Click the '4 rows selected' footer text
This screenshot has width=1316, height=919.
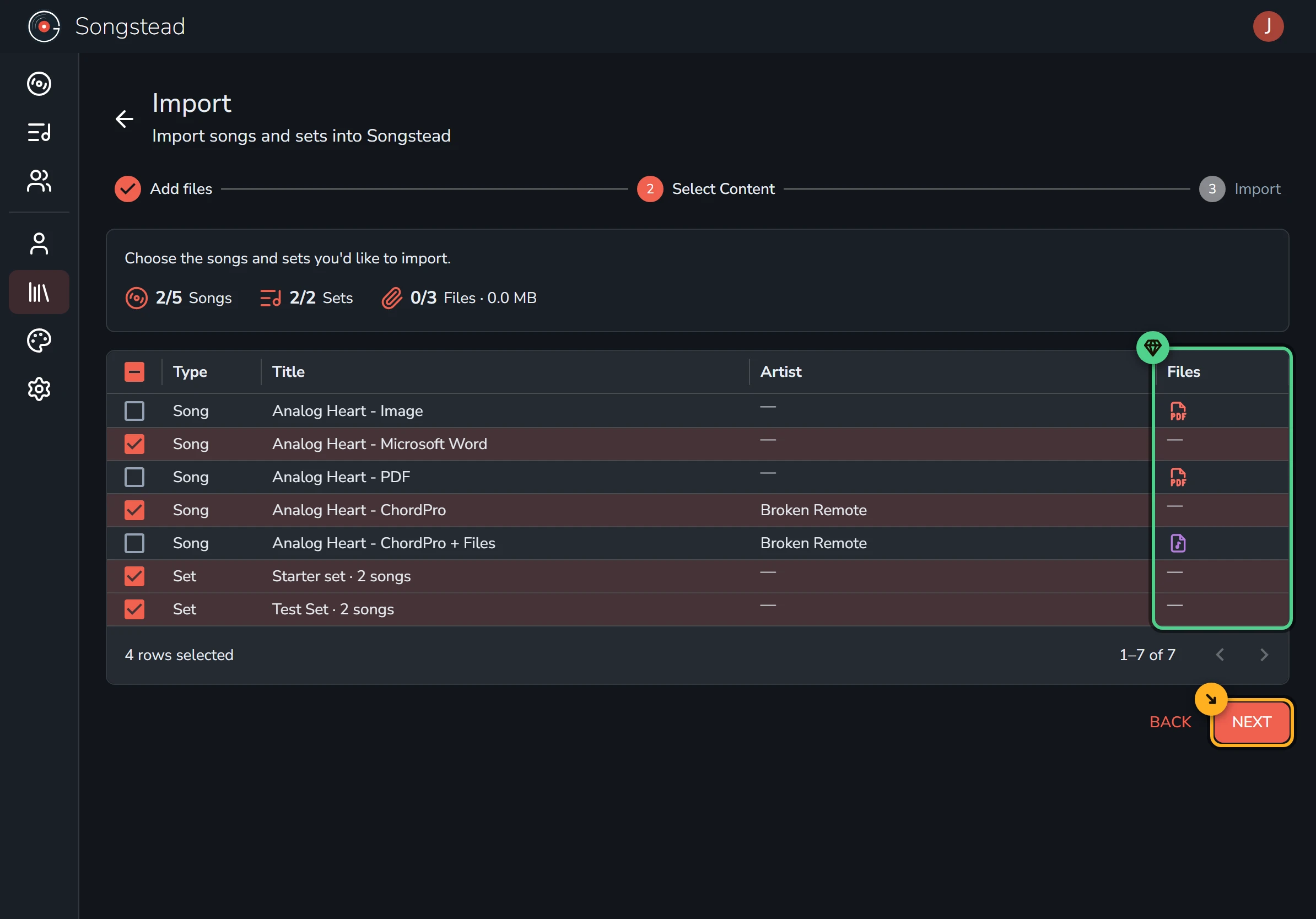pyautogui.click(x=180, y=655)
